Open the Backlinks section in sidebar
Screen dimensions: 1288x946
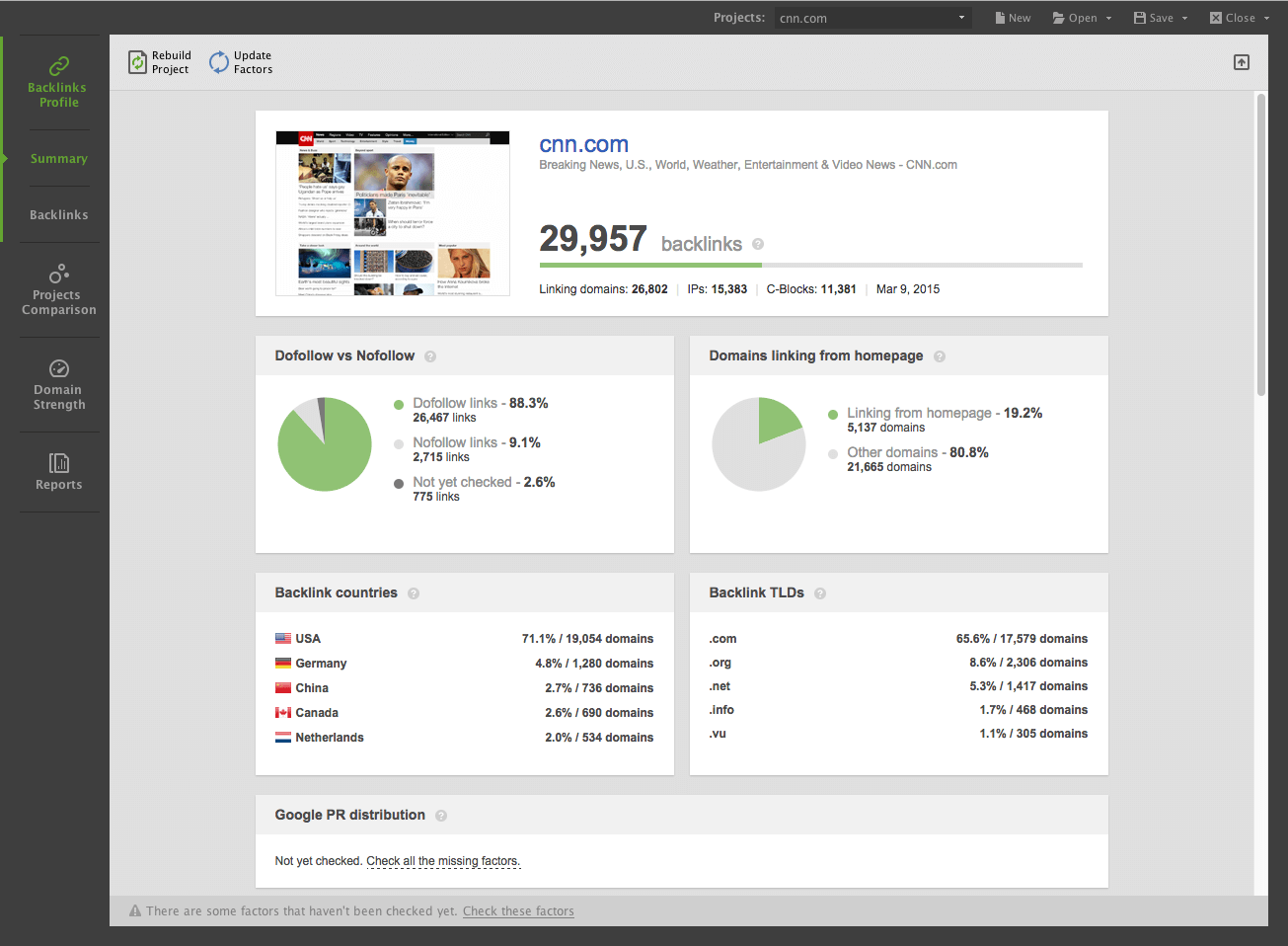pos(58,214)
